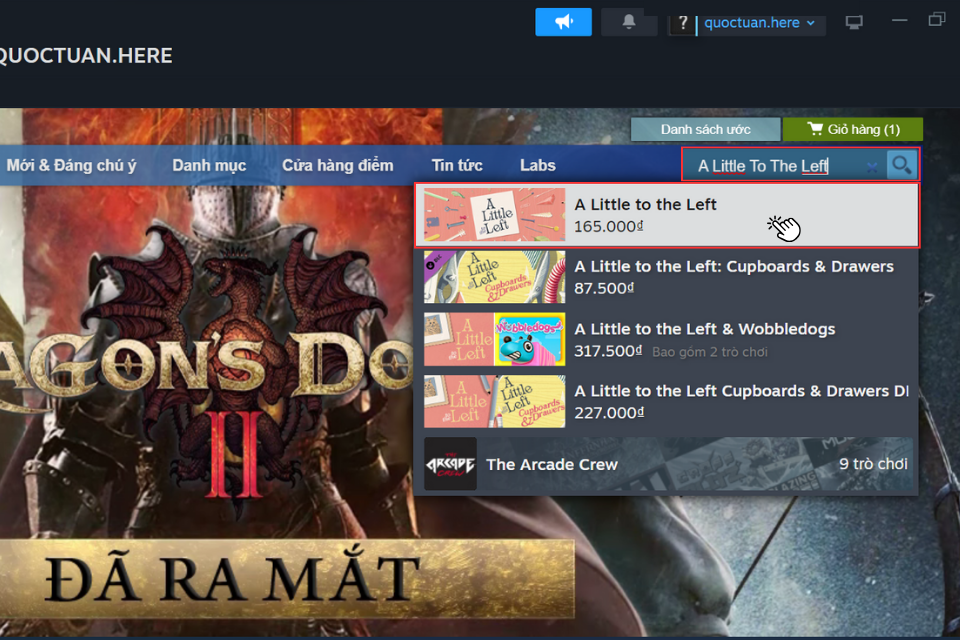Open the Danh mục menu

pos(209,165)
